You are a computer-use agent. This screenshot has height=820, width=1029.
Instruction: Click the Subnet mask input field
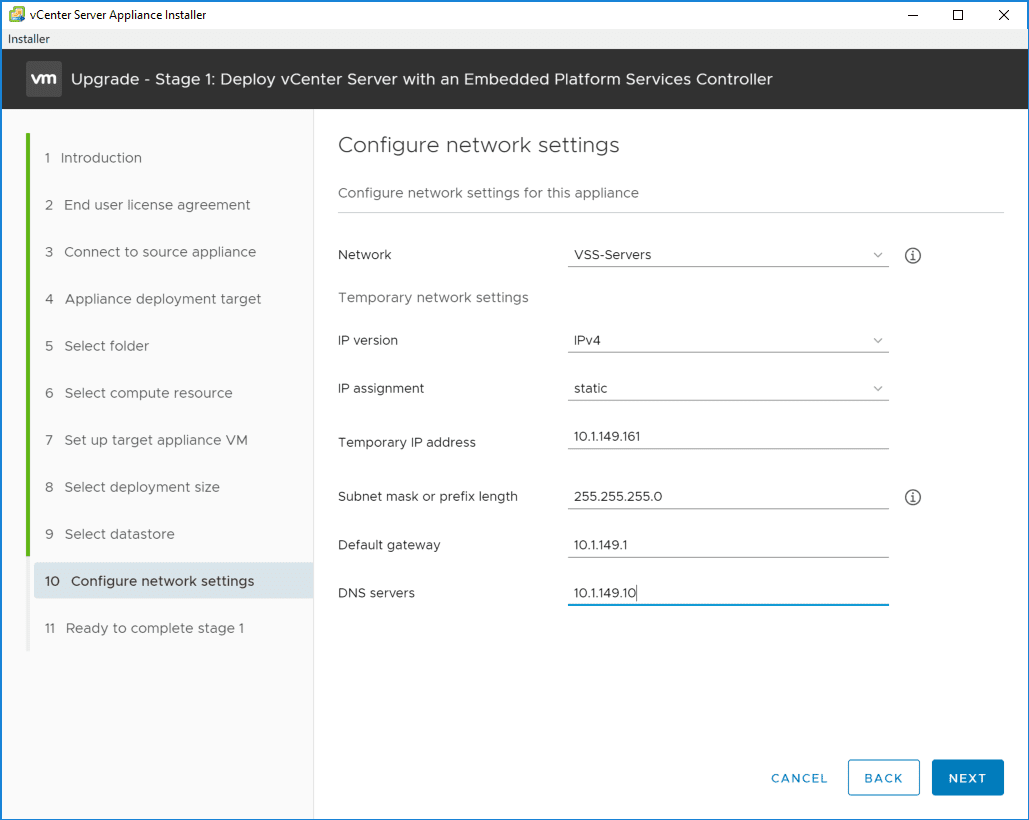[727, 497]
